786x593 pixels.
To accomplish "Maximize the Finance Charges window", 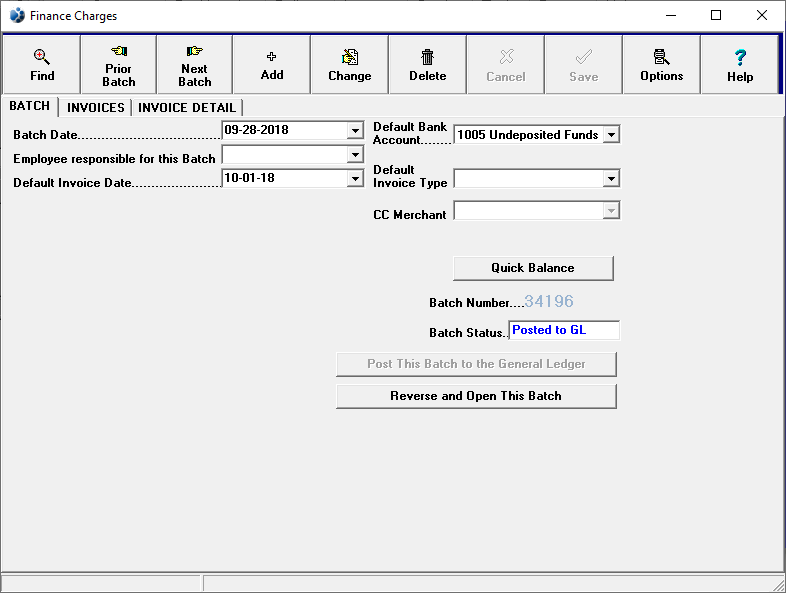I will point(716,15).
